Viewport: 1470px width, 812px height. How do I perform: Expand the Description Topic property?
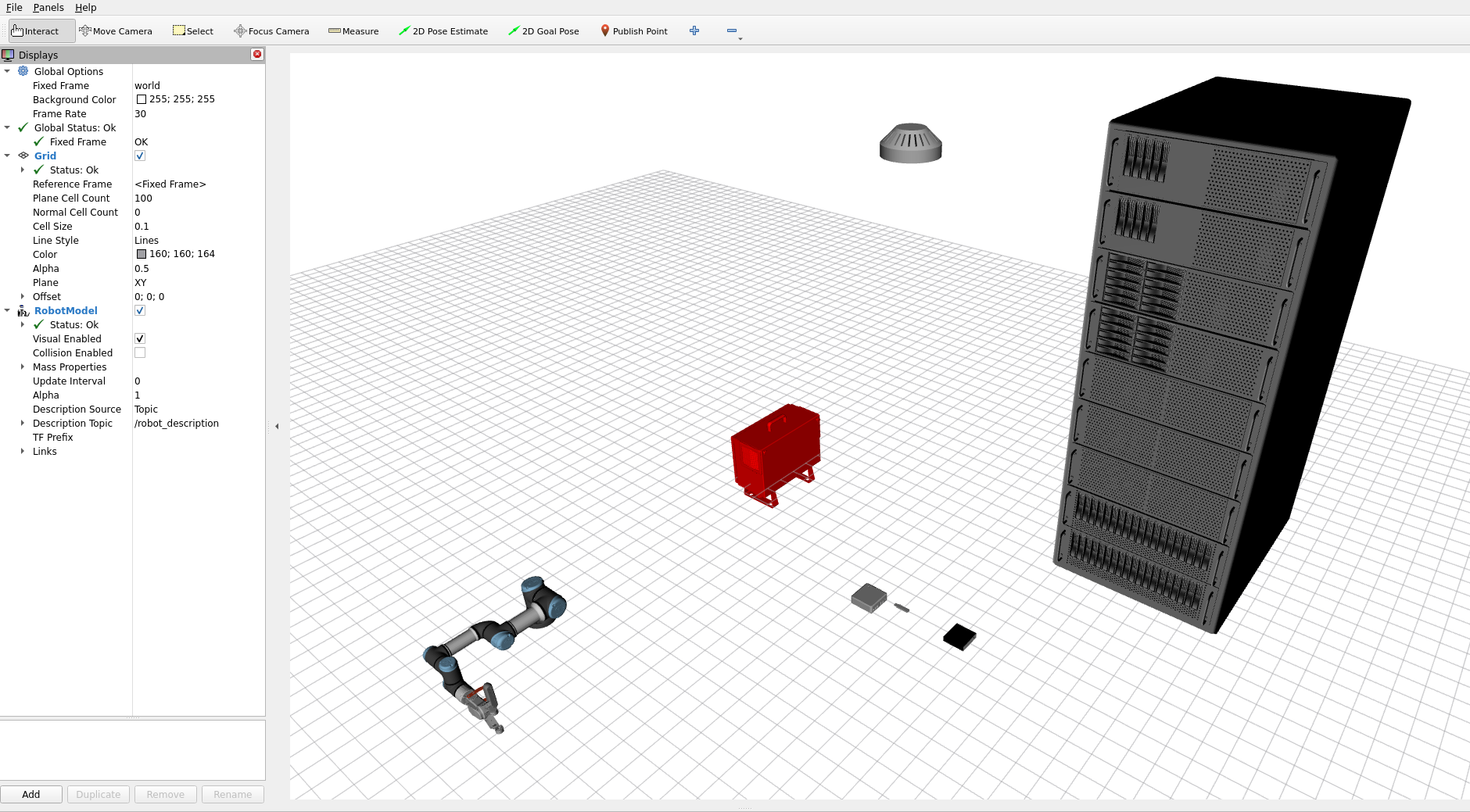click(23, 423)
